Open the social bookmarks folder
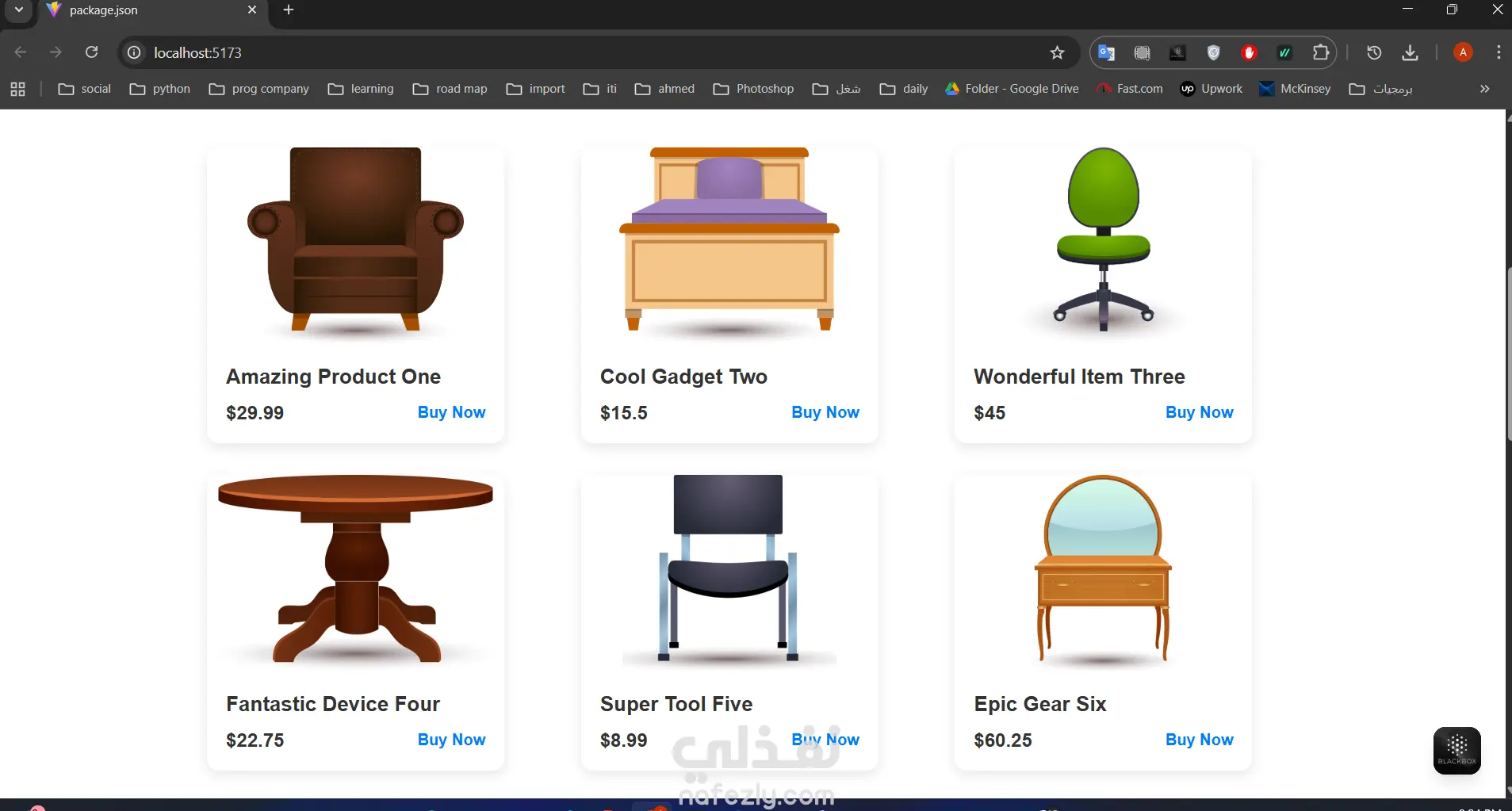The image size is (1512, 811). [x=85, y=89]
